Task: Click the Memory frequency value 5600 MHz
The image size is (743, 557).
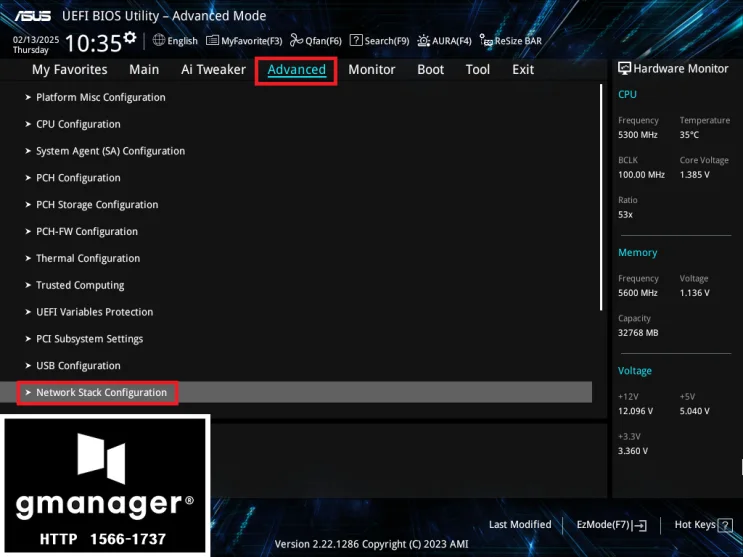Action: [637, 293]
